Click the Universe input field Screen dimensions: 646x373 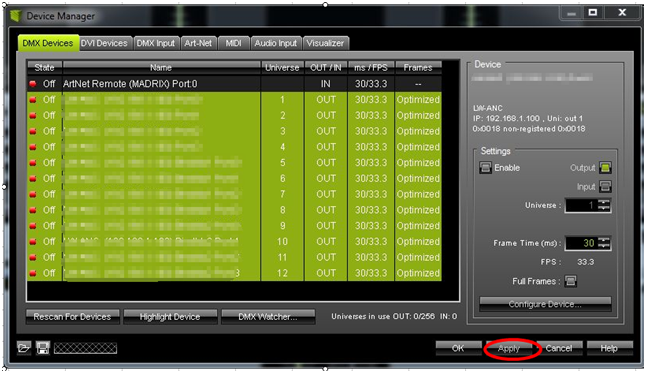[581, 205]
